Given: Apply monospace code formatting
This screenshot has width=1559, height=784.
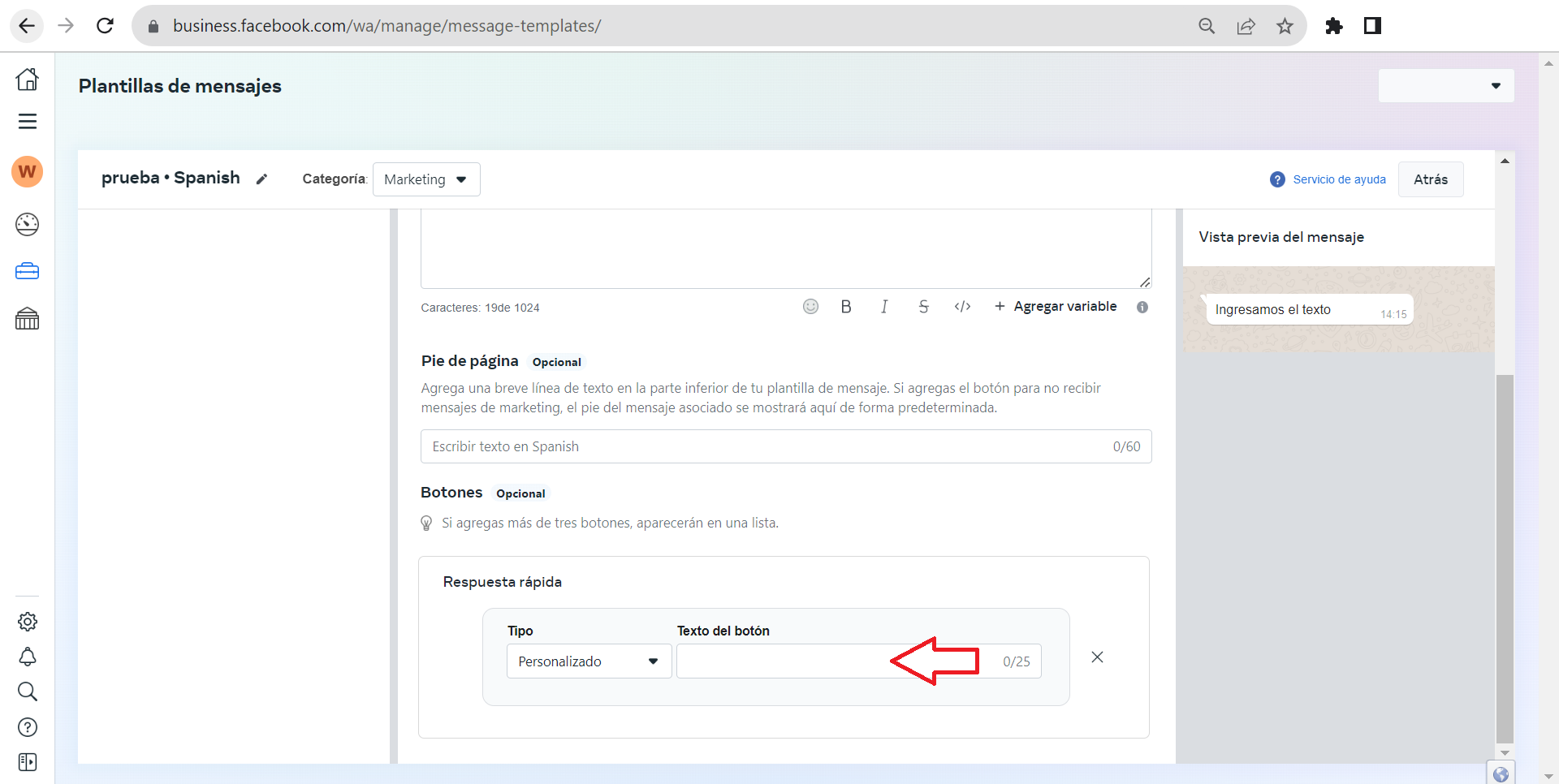Looking at the screenshot, I should (962, 307).
